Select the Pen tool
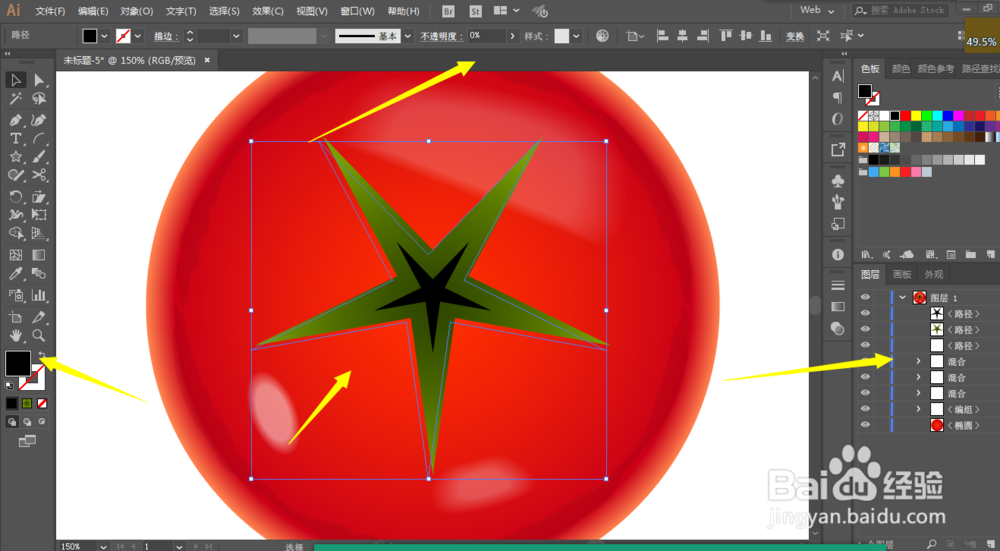The width and height of the screenshot is (1000, 551). [x=16, y=120]
